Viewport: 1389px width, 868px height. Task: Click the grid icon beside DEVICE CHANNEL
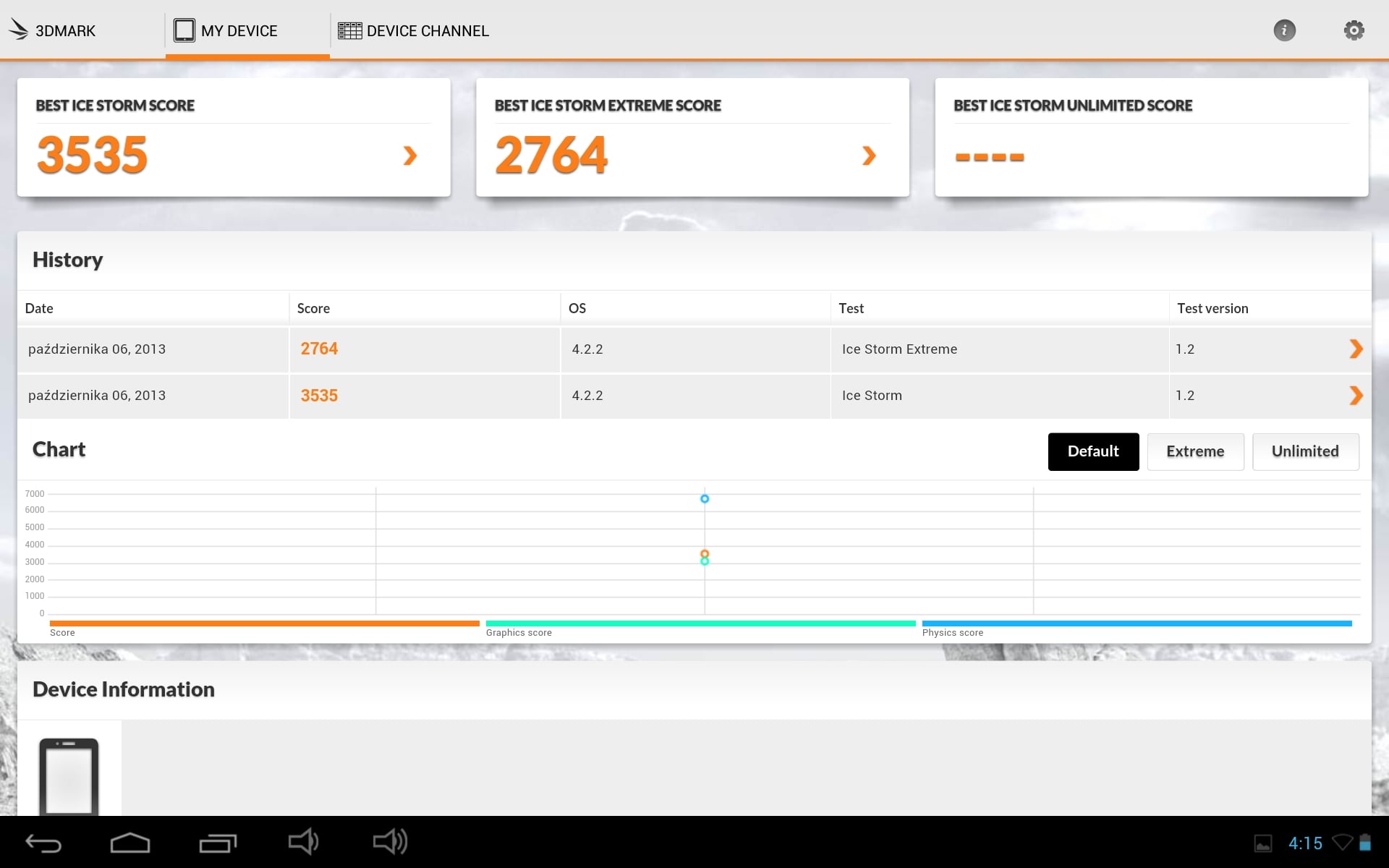(x=350, y=30)
